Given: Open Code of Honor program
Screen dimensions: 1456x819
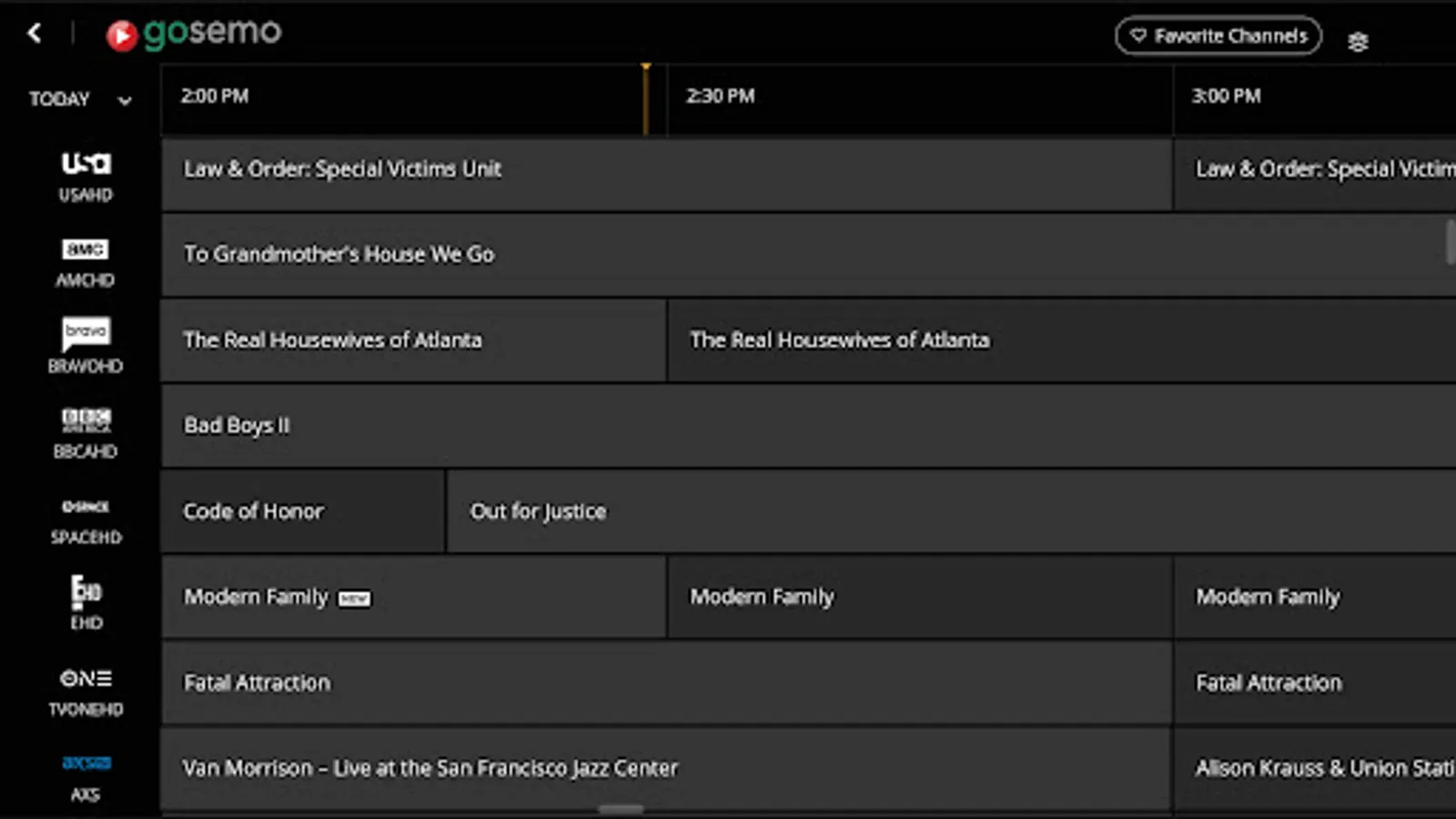Looking at the screenshot, I should click(x=303, y=512).
